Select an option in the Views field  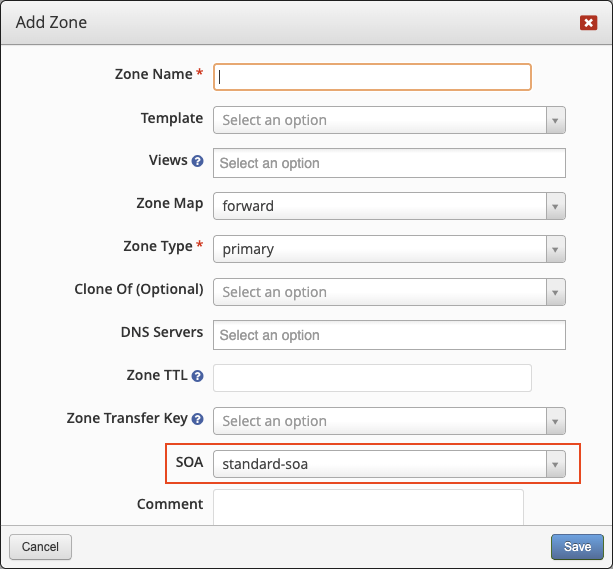(389, 163)
